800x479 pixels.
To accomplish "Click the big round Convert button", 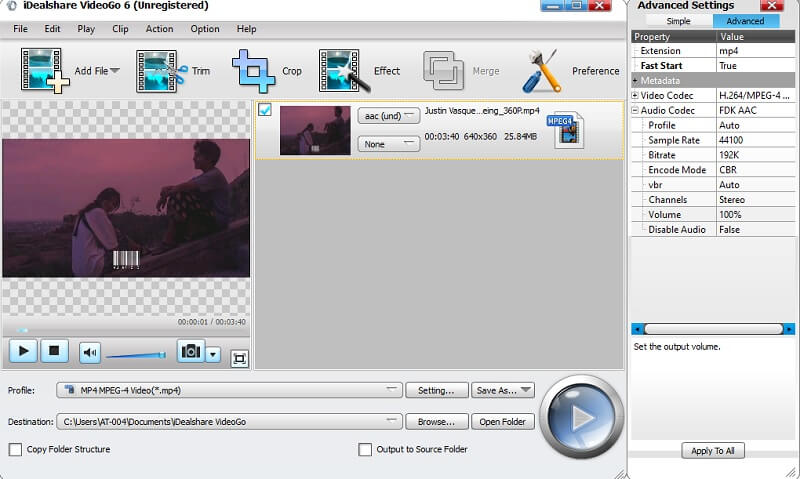I will pos(581,416).
